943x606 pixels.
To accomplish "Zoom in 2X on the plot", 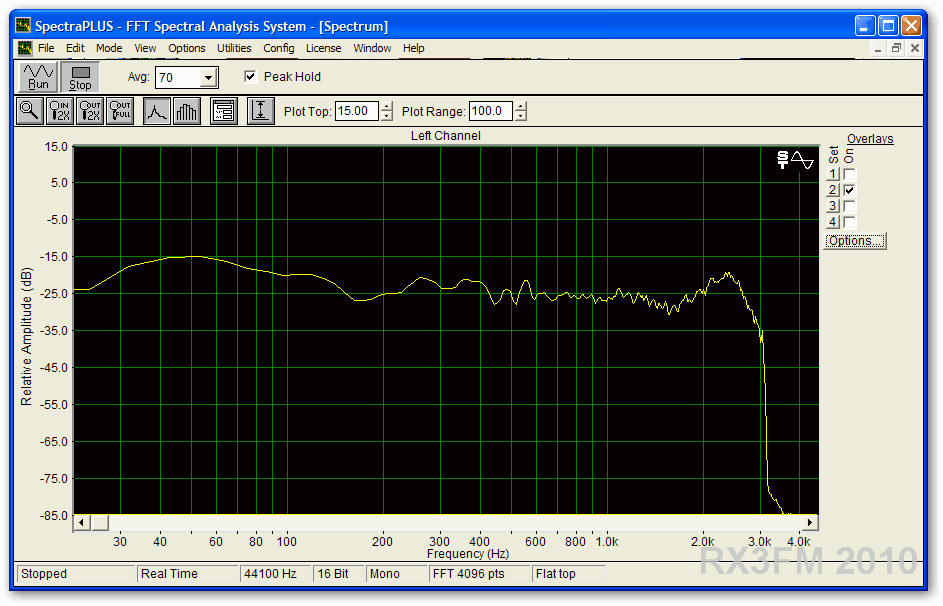I will click(60, 111).
